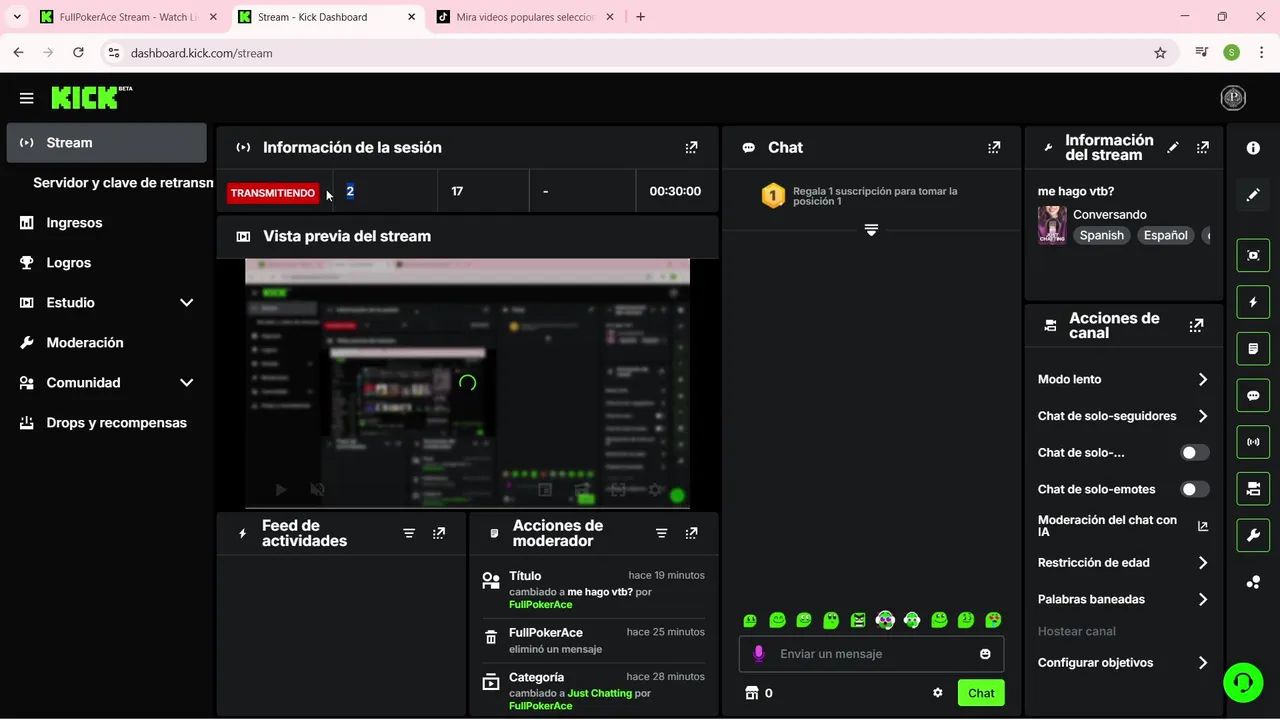Click the chat bubble icon in right rail

click(1253, 395)
